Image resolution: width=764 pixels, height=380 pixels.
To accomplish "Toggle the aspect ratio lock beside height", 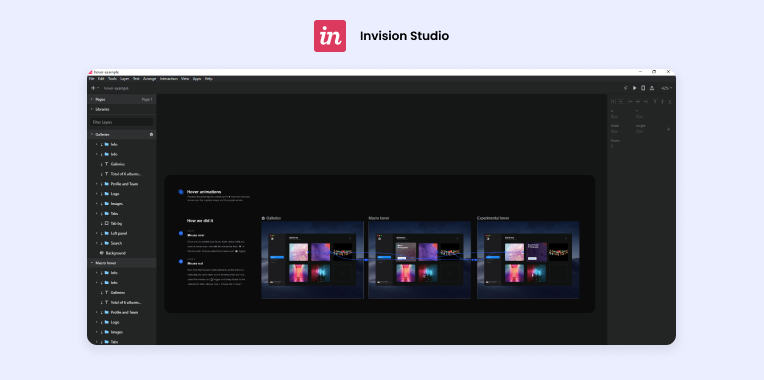I will 668,129.
